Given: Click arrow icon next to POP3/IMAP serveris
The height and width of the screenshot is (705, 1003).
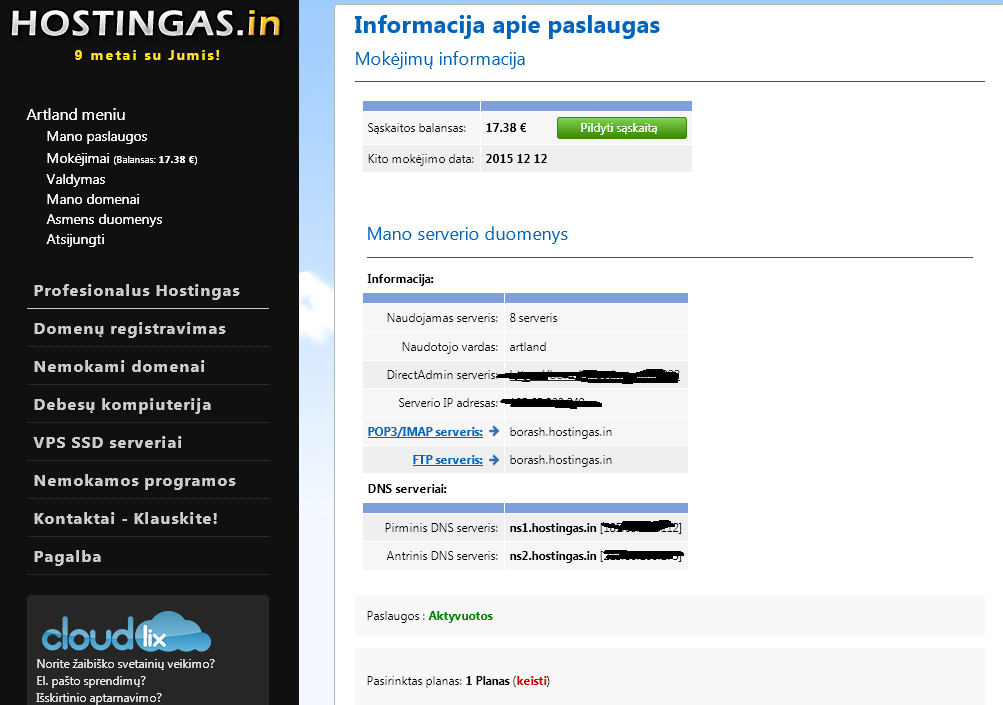Looking at the screenshot, I should point(494,432).
